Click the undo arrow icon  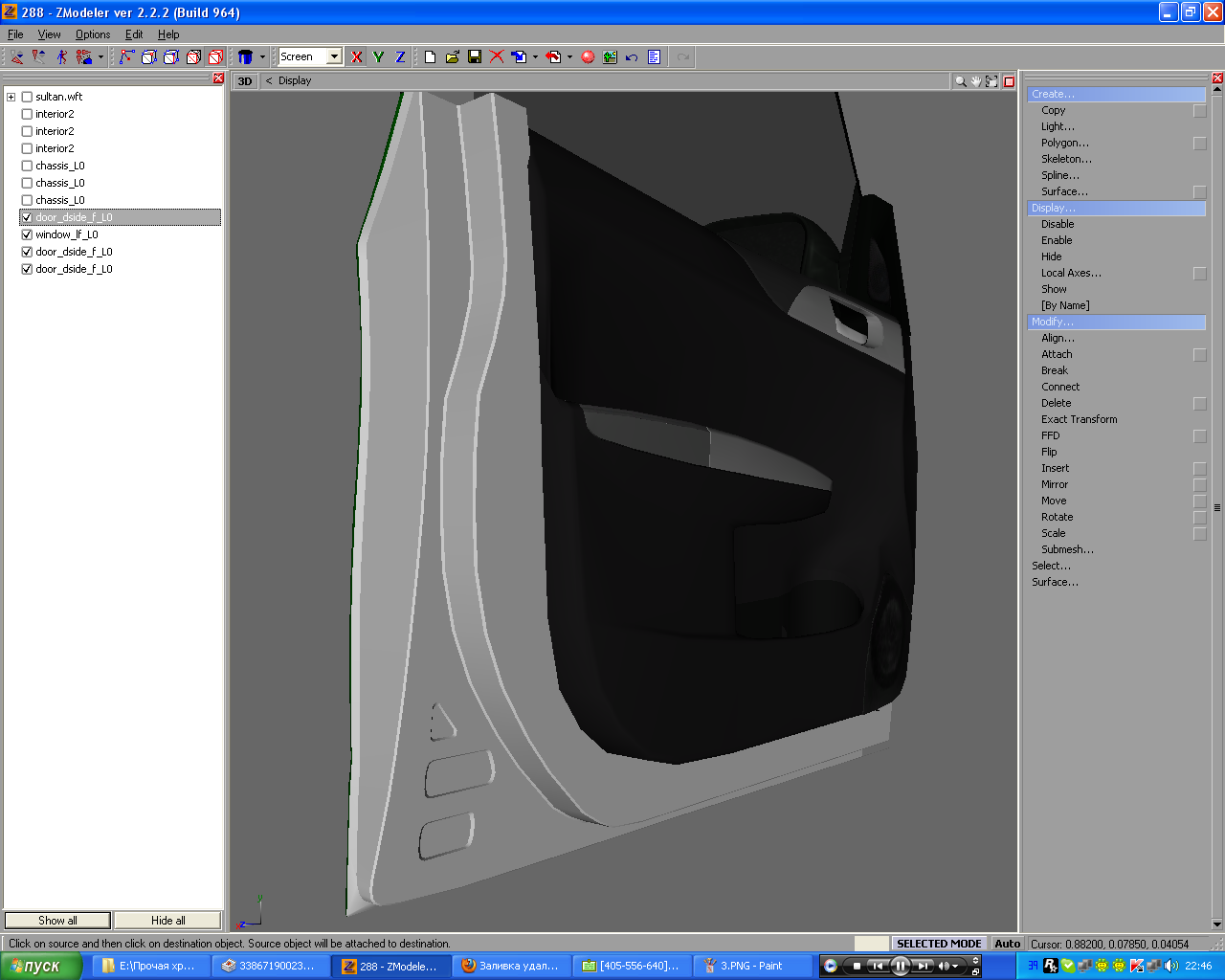(x=632, y=57)
